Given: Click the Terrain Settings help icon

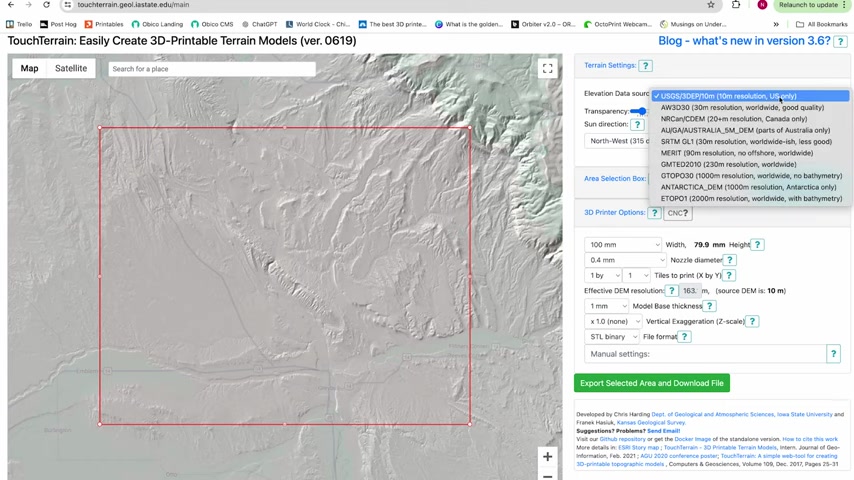Looking at the screenshot, I should [x=645, y=66].
